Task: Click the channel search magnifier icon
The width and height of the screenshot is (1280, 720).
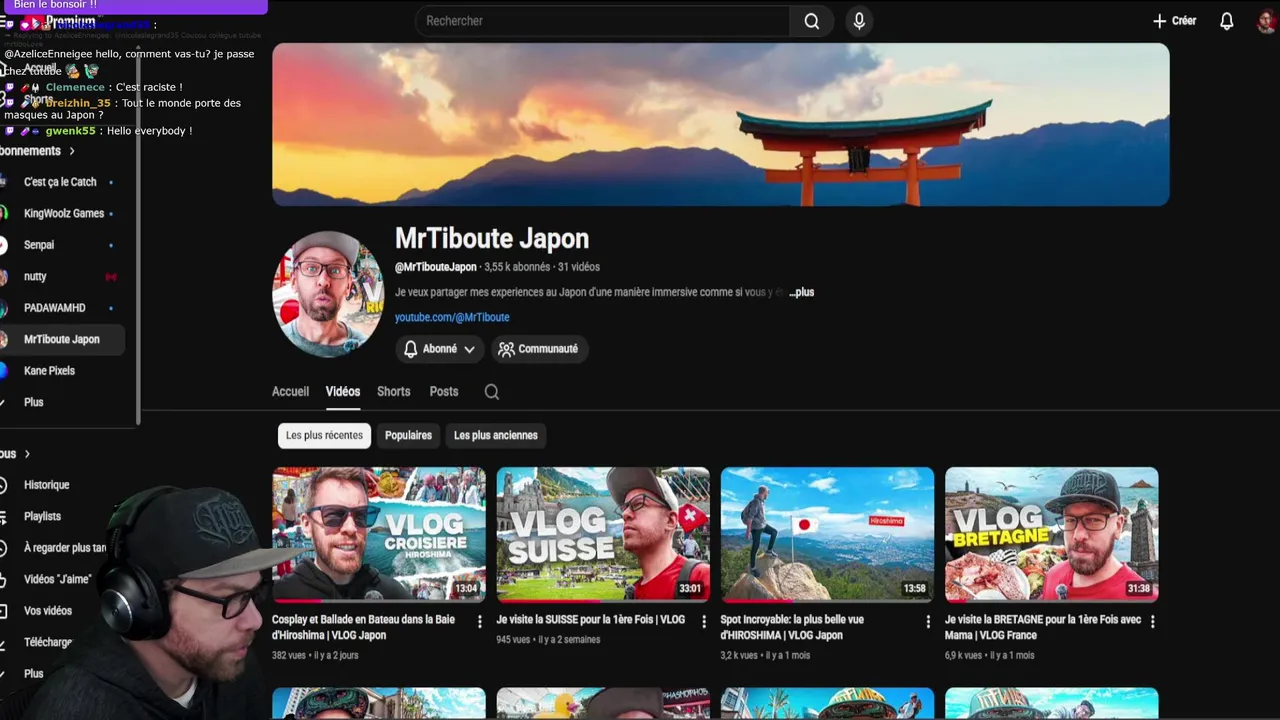Action: tap(492, 392)
